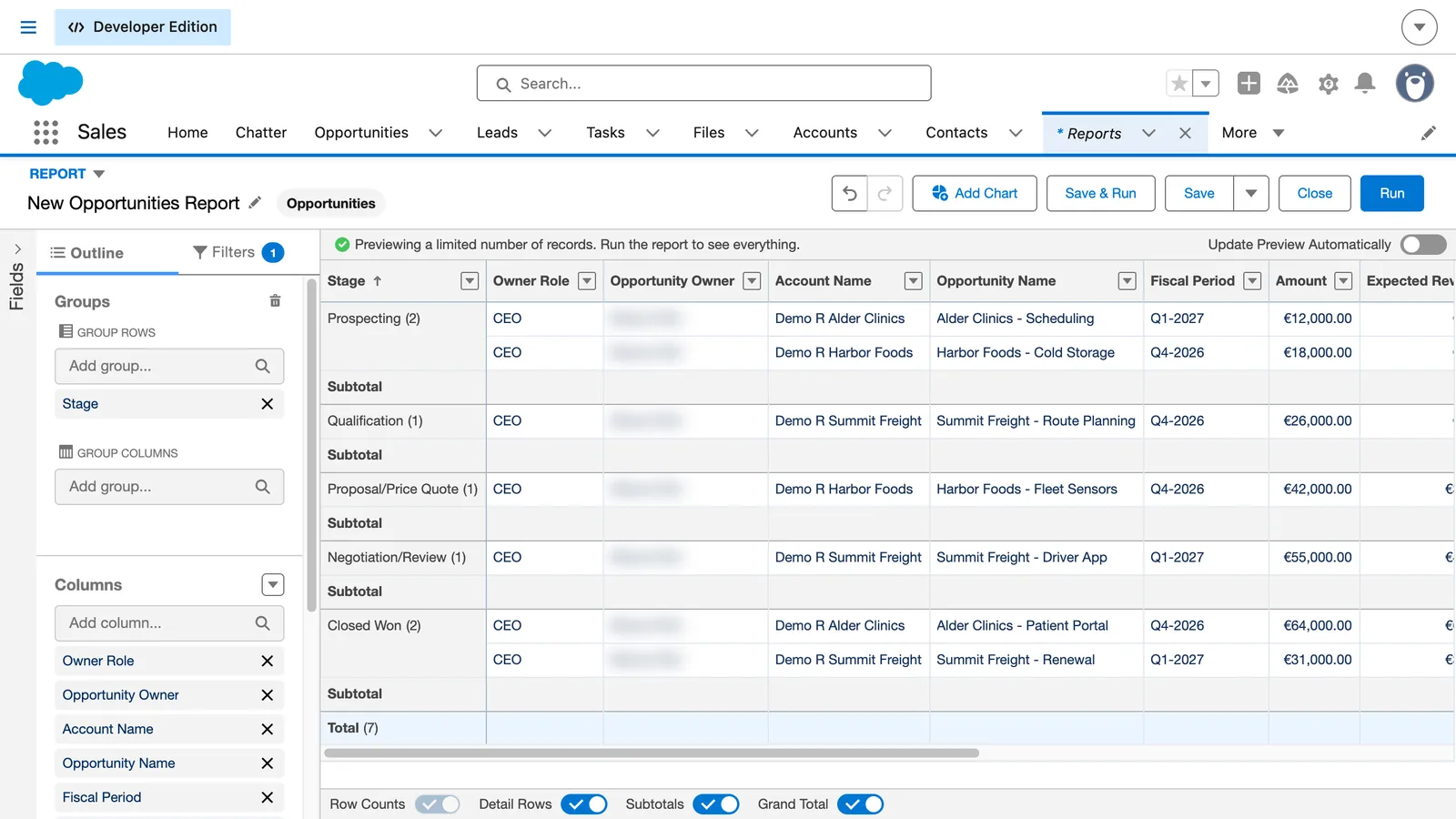Image resolution: width=1456 pixels, height=819 pixels.
Task: Remove the Account Name column
Action: click(267, 729)
